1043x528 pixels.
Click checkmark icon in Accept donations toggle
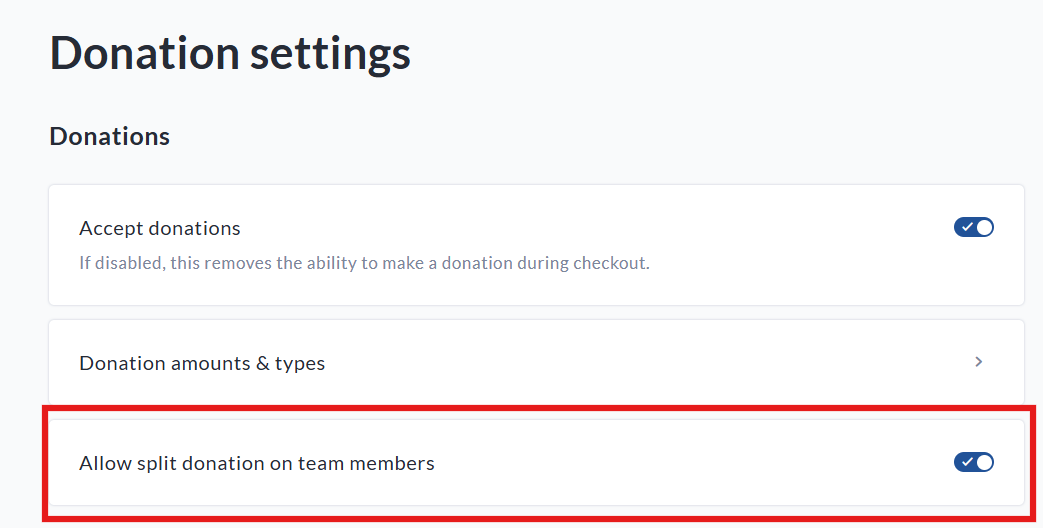(966, 227)
